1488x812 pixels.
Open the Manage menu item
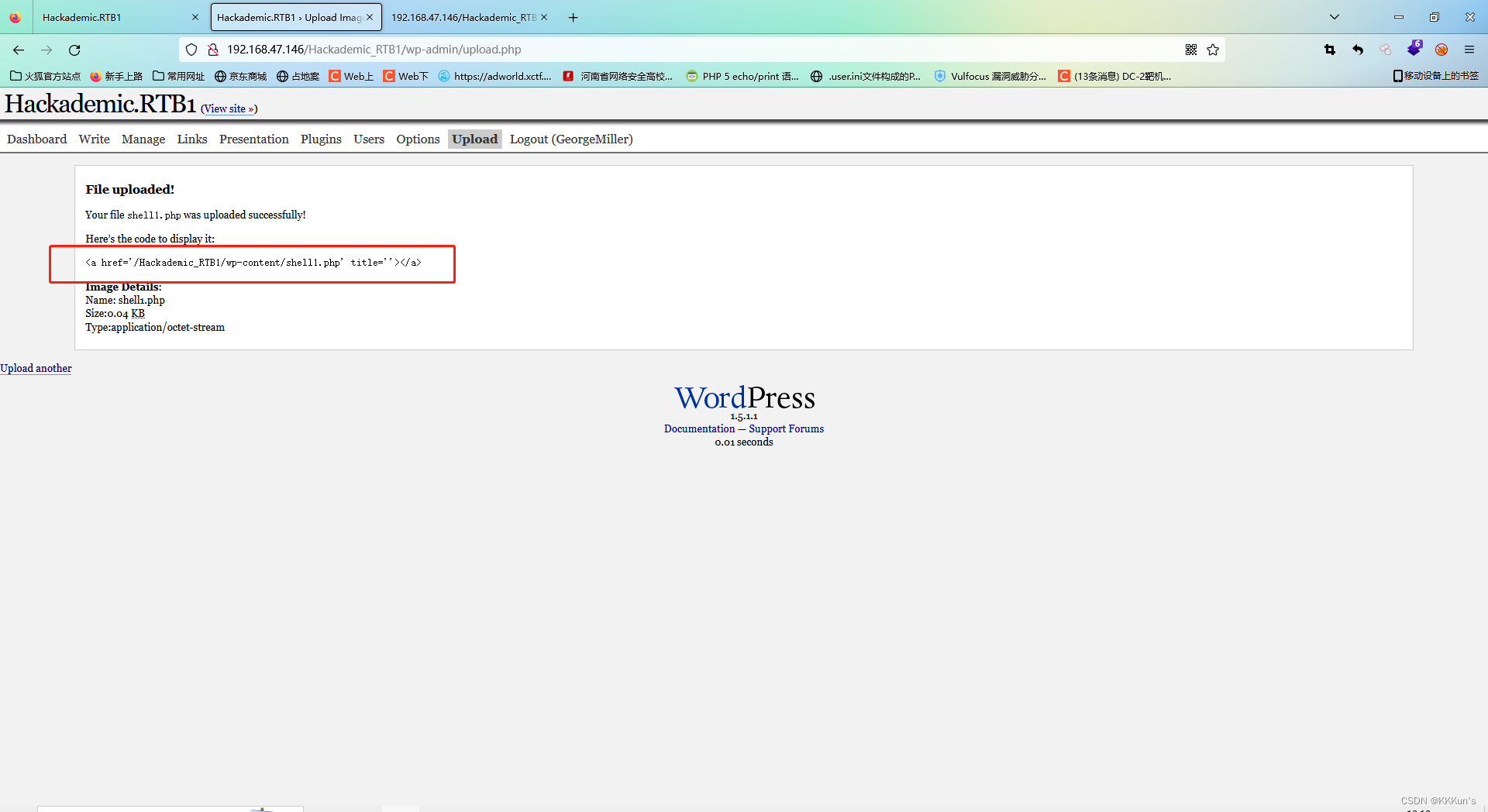143,139
